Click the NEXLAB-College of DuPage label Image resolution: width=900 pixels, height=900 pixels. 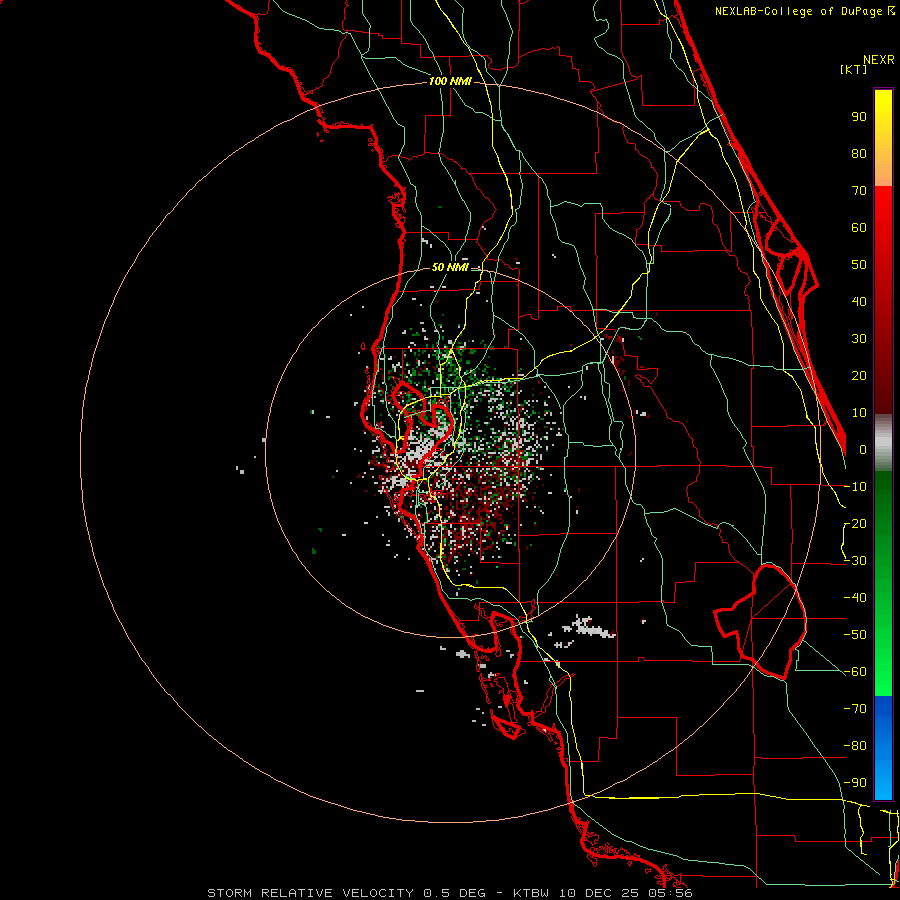pos(804,11)
